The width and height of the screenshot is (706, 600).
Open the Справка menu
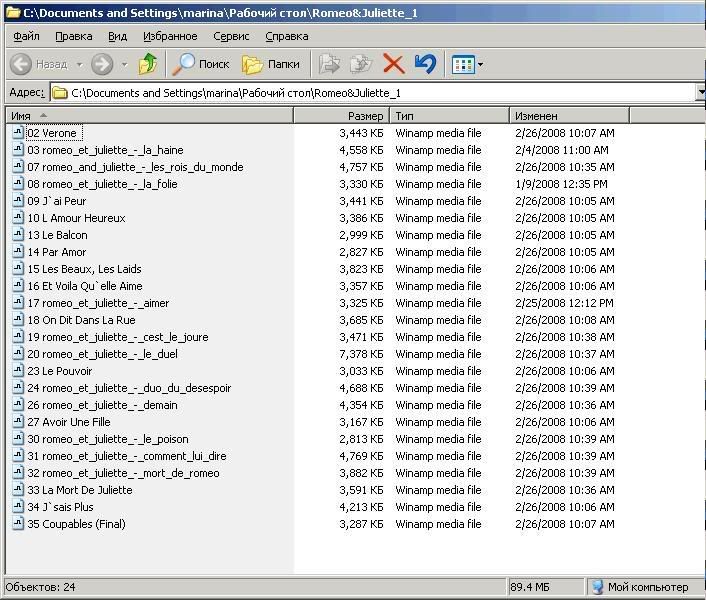[287, 36]
